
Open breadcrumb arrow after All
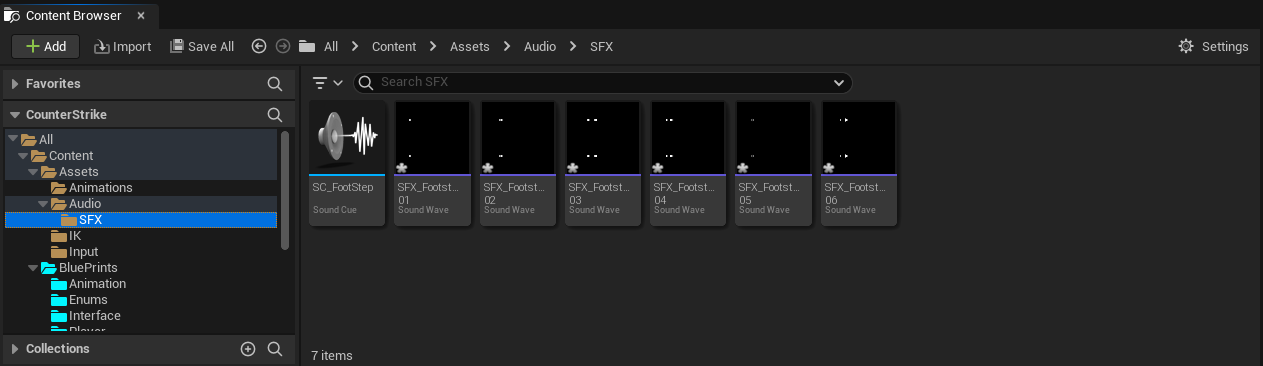coord(356,46)
